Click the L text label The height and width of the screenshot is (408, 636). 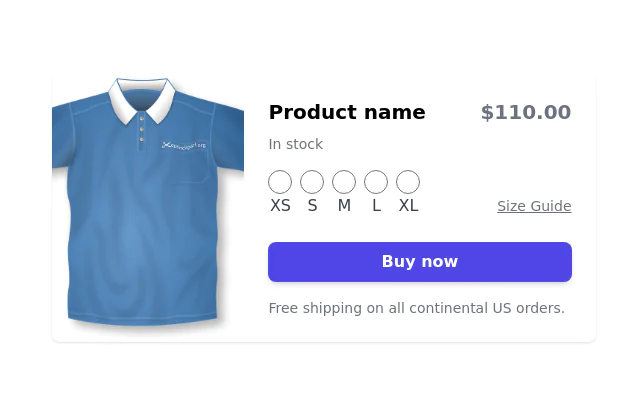pos(376,206)
